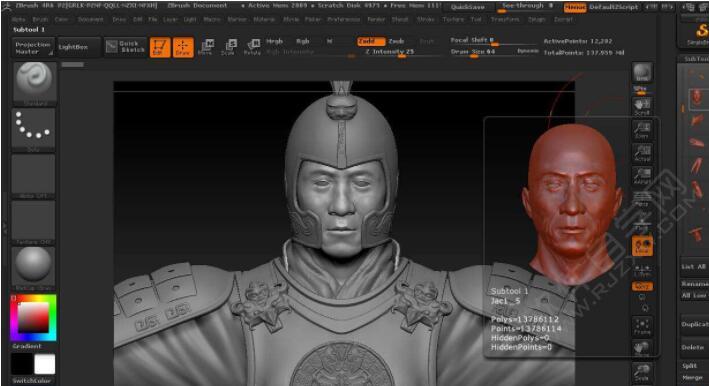Activate the Scale transform icon
This screenshot has height=386, width=709.
[229, 47]
